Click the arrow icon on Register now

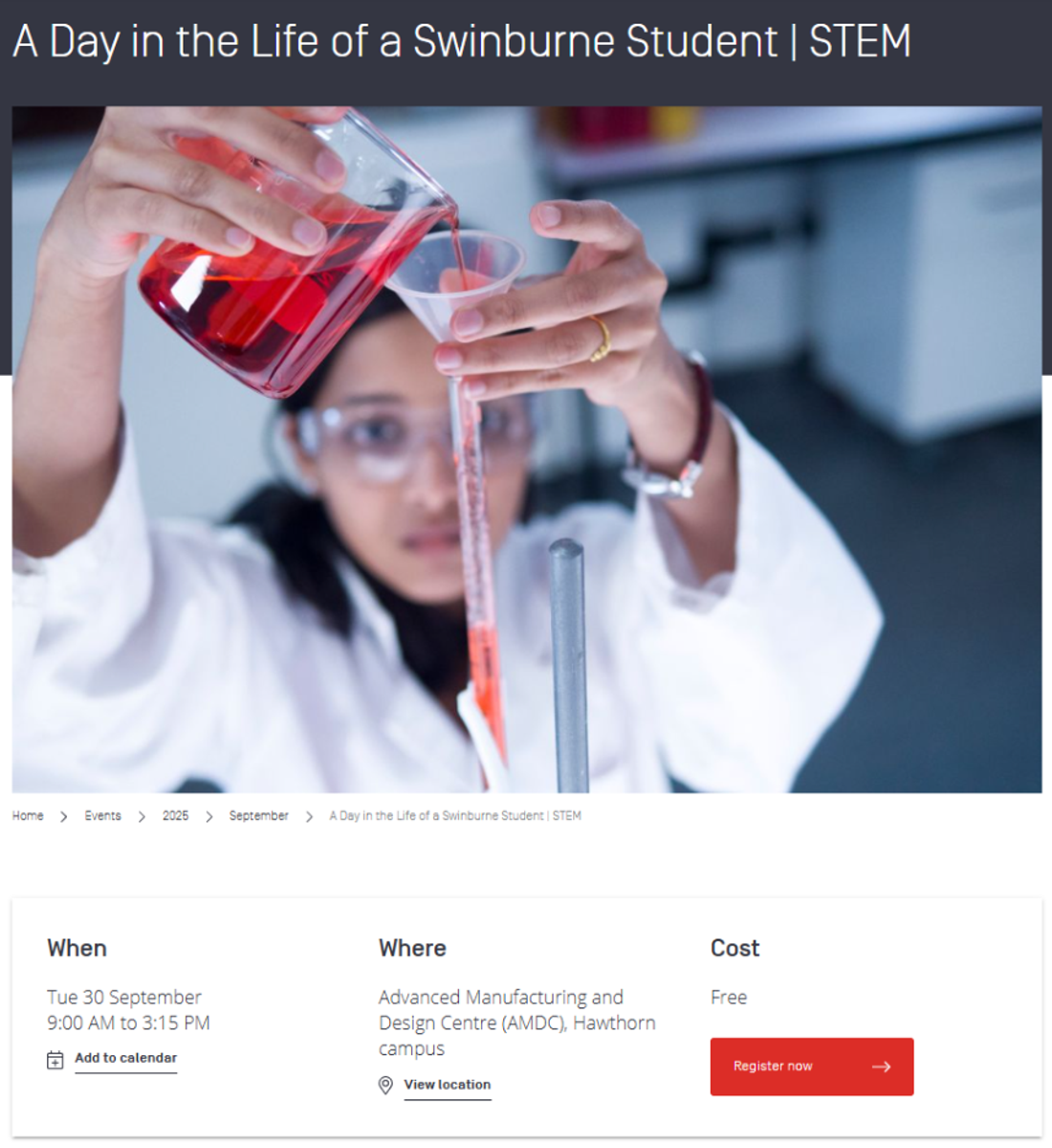tap(882, 1067)
